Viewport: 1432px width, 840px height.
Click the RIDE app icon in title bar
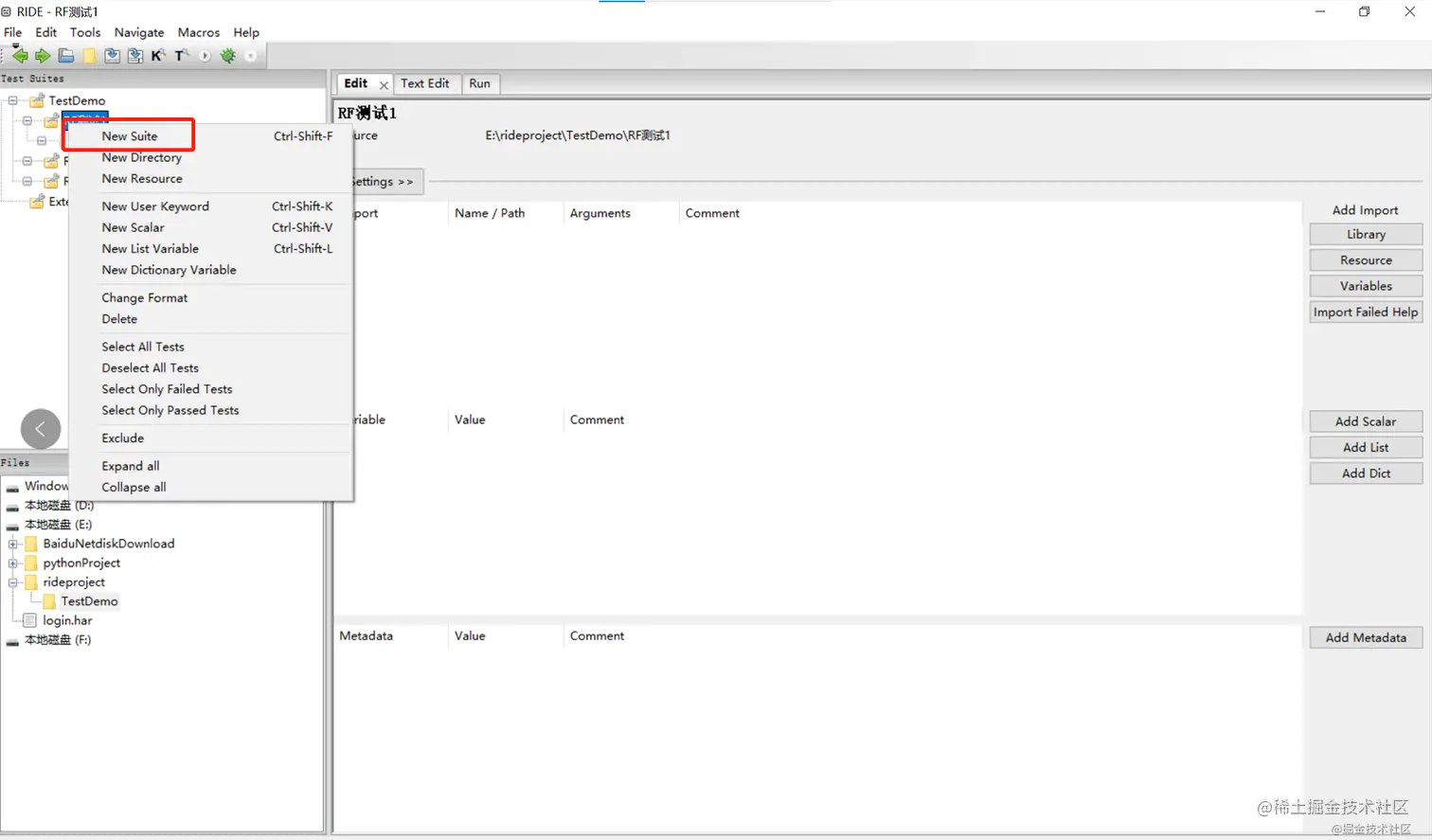point(7,11)
